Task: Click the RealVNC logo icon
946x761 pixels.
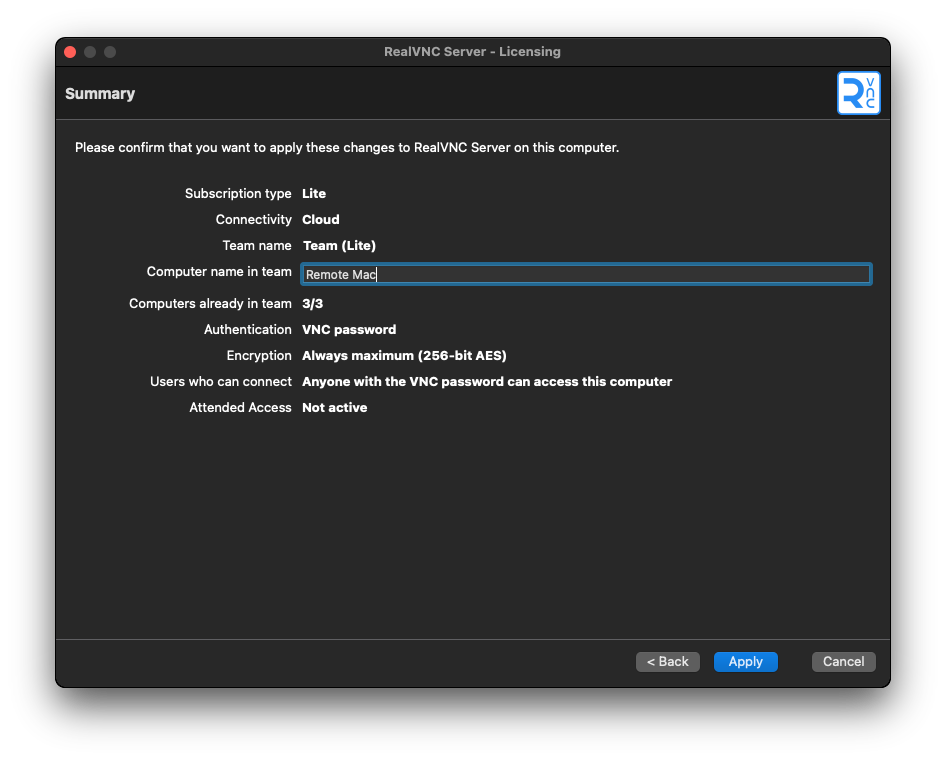Action: (x=858, y=93)
